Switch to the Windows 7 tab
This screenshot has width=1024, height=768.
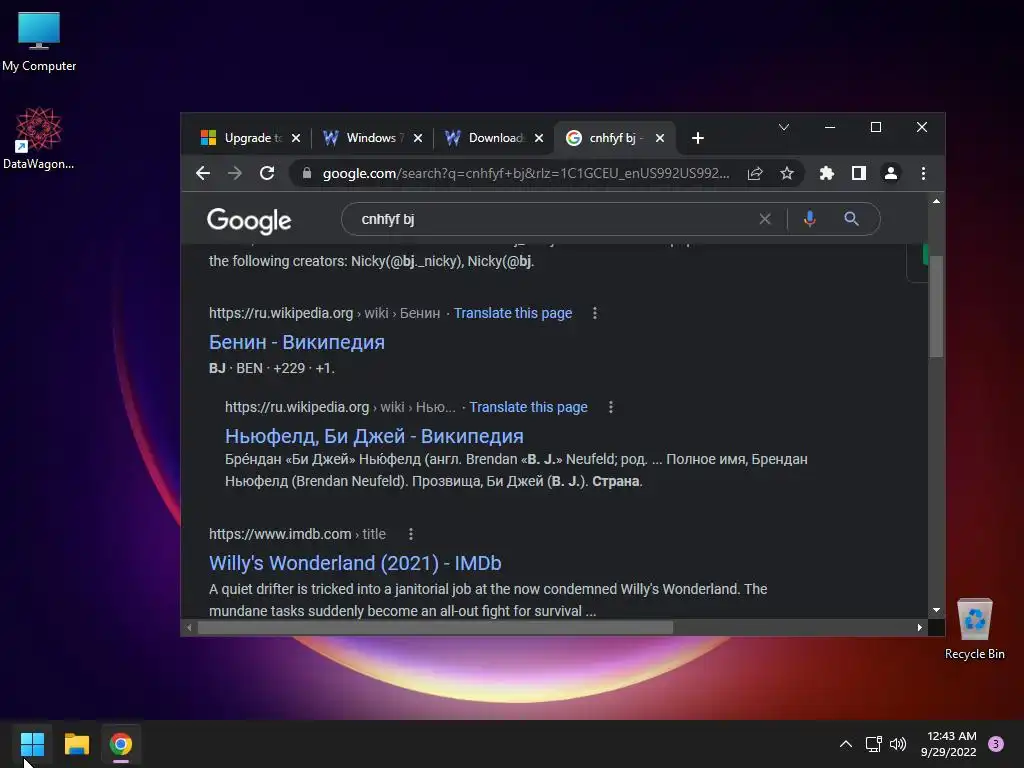[371, 138]
